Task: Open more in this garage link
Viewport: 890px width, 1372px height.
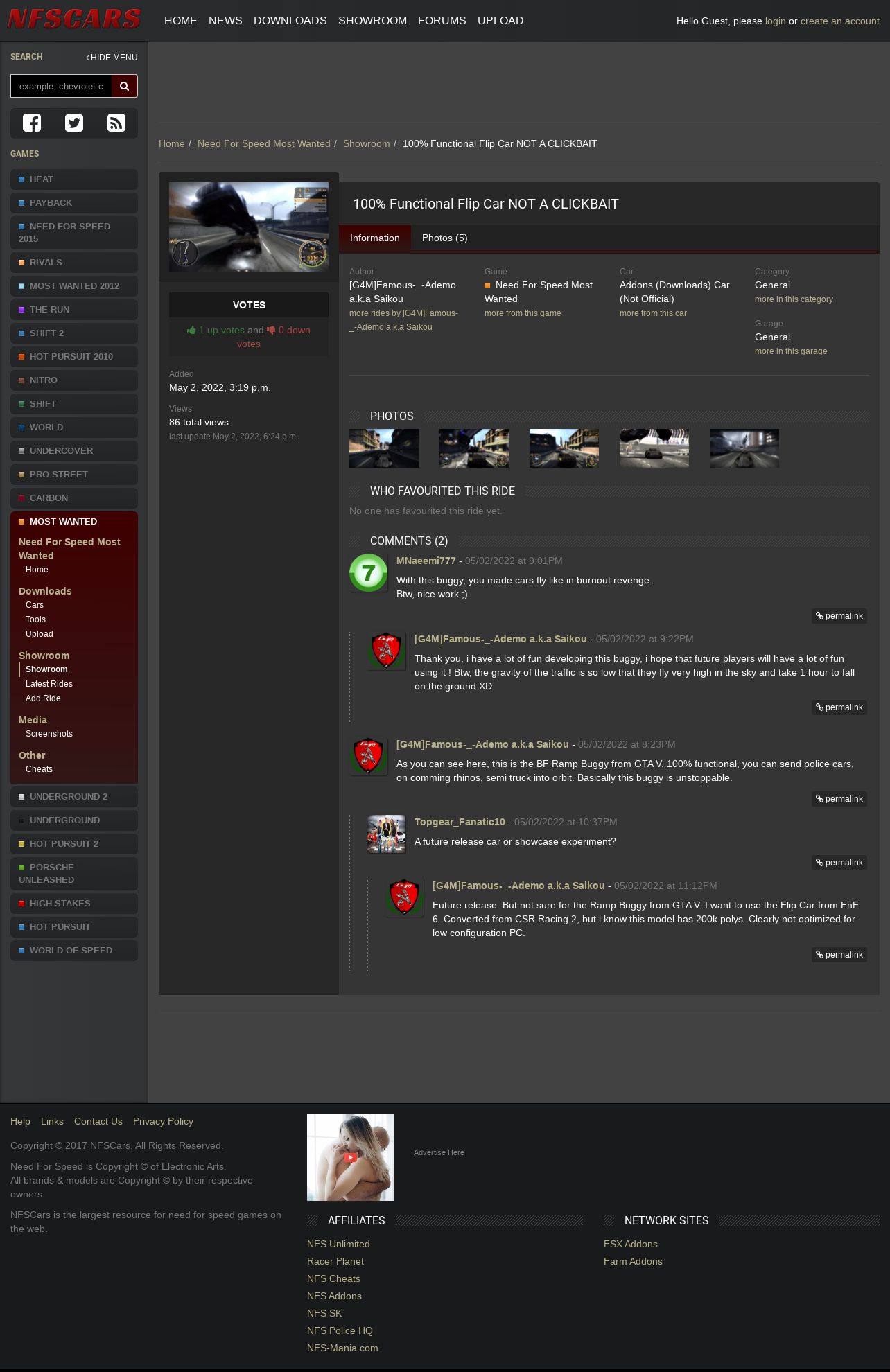Action: point(791,351)
